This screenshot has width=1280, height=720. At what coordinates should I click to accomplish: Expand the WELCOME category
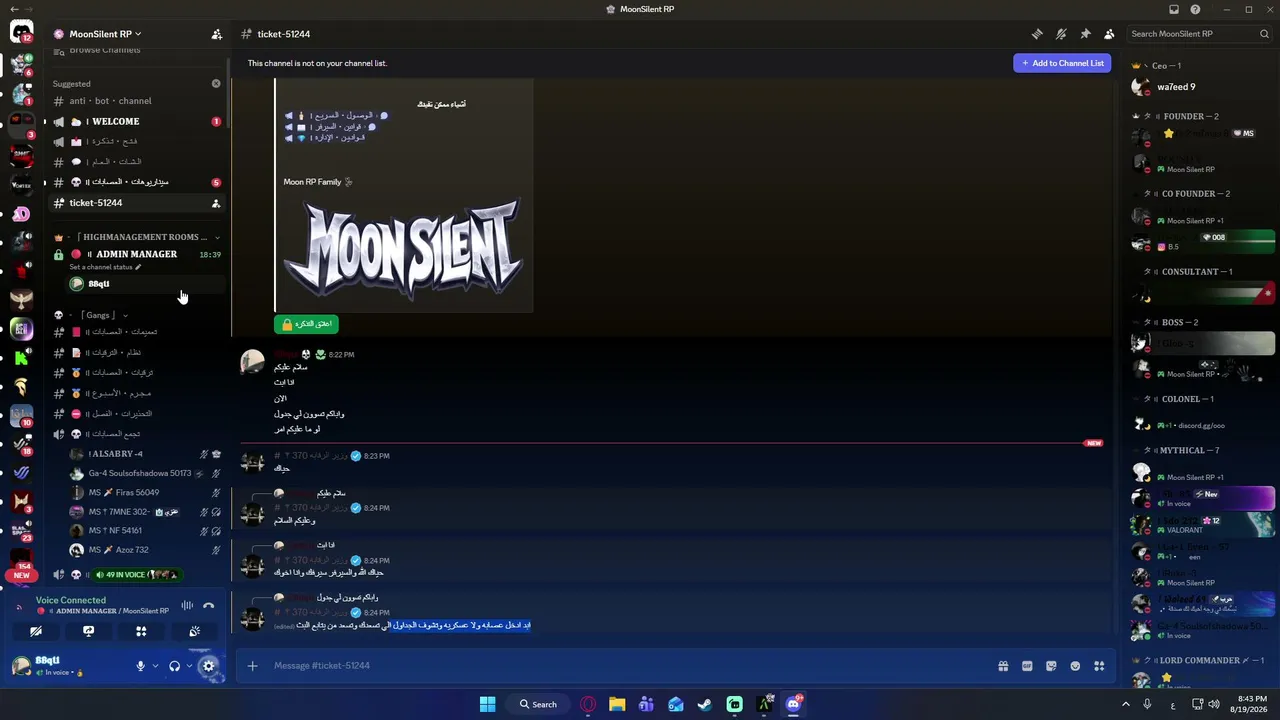[137, 121]
